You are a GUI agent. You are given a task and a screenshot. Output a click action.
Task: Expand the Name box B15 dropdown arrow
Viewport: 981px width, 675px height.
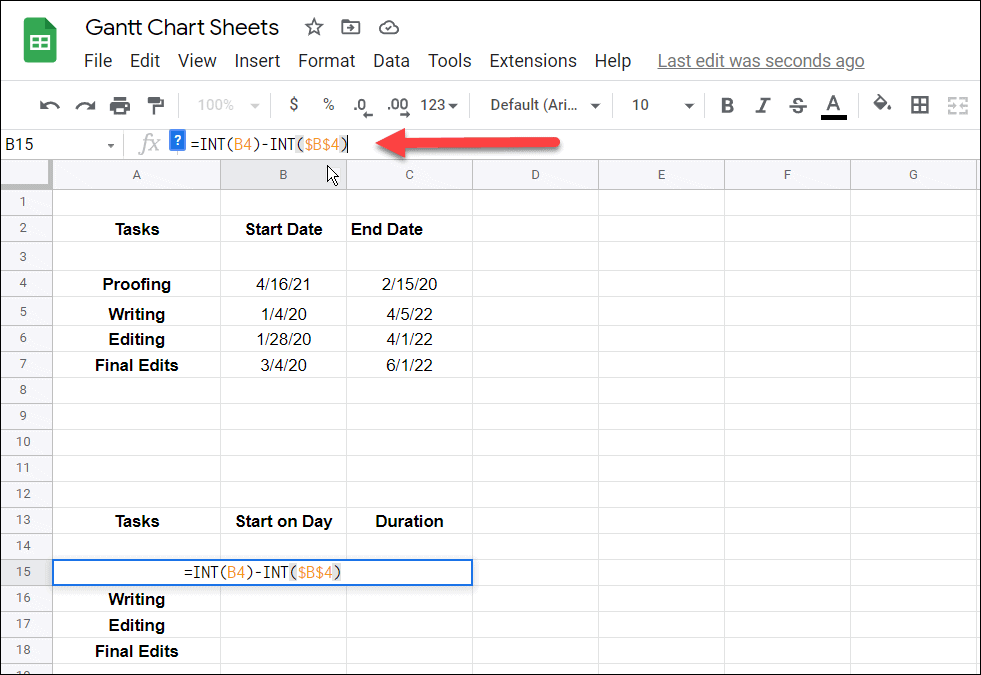click(111, 145)
